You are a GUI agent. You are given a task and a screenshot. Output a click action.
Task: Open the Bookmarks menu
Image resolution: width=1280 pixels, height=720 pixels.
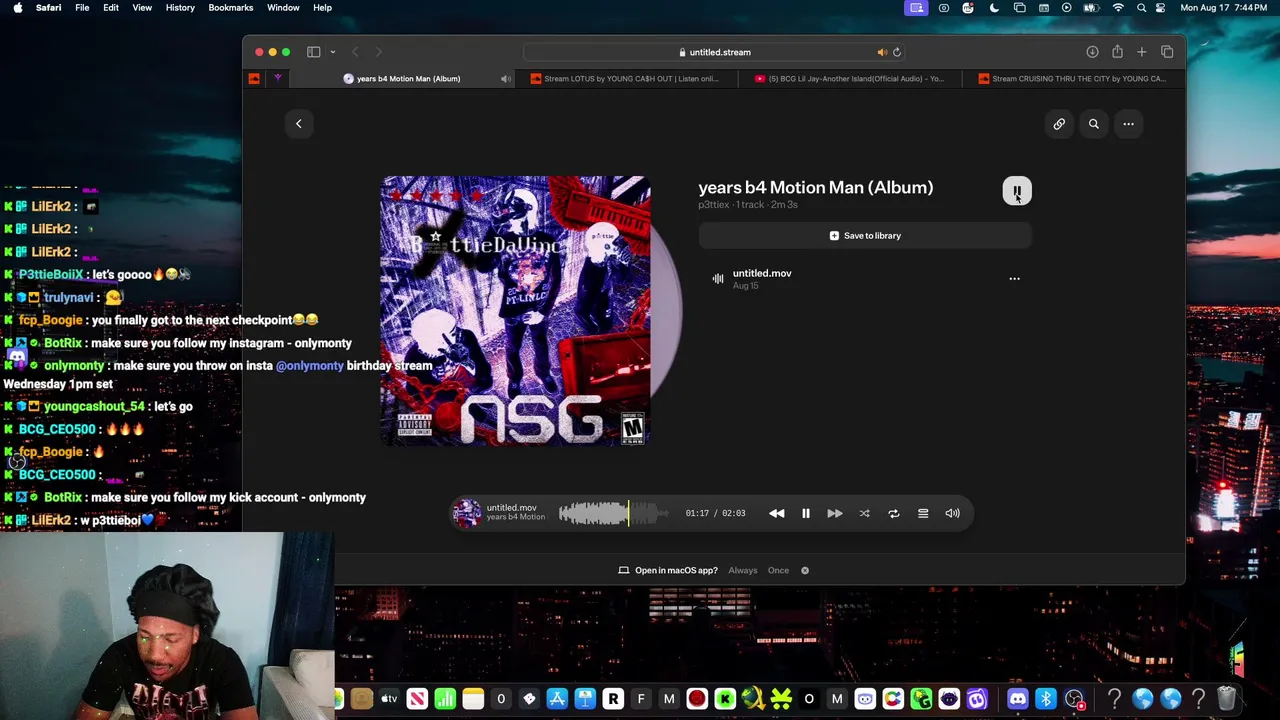pyautogui.click(x=230, y=8)
